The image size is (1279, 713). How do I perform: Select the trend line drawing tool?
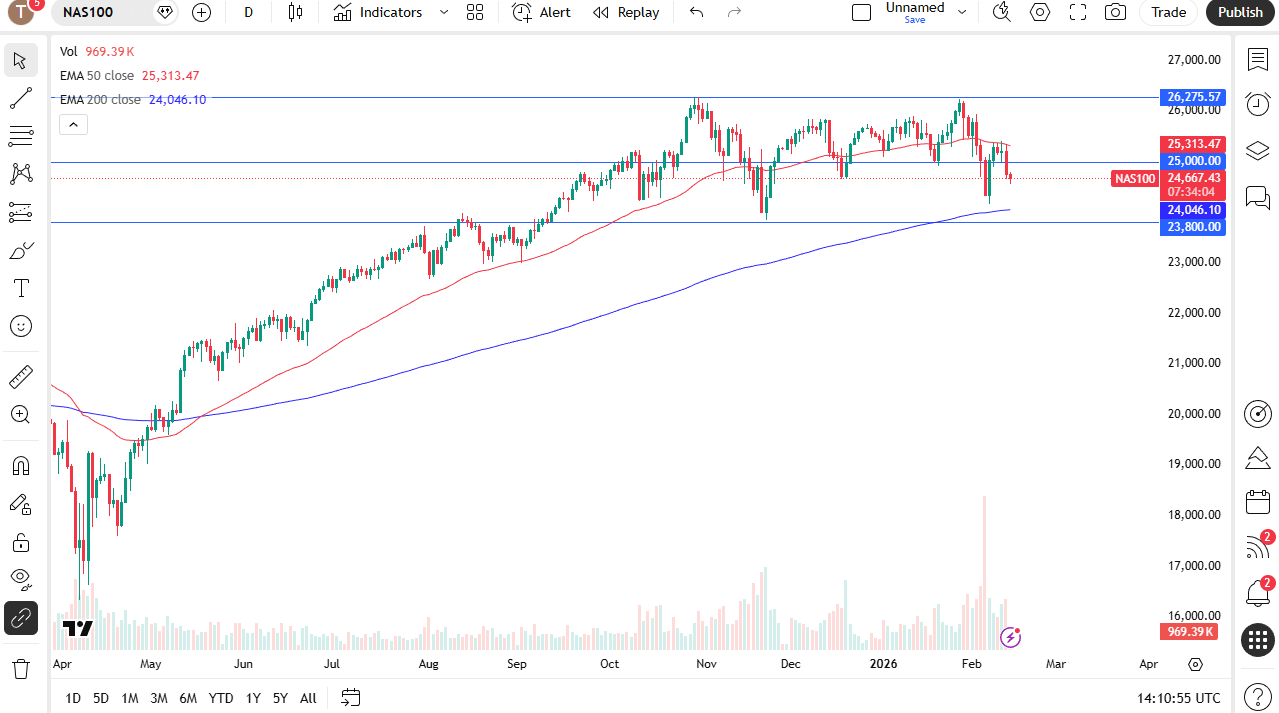pyautogui.click(x=20, y=98)
